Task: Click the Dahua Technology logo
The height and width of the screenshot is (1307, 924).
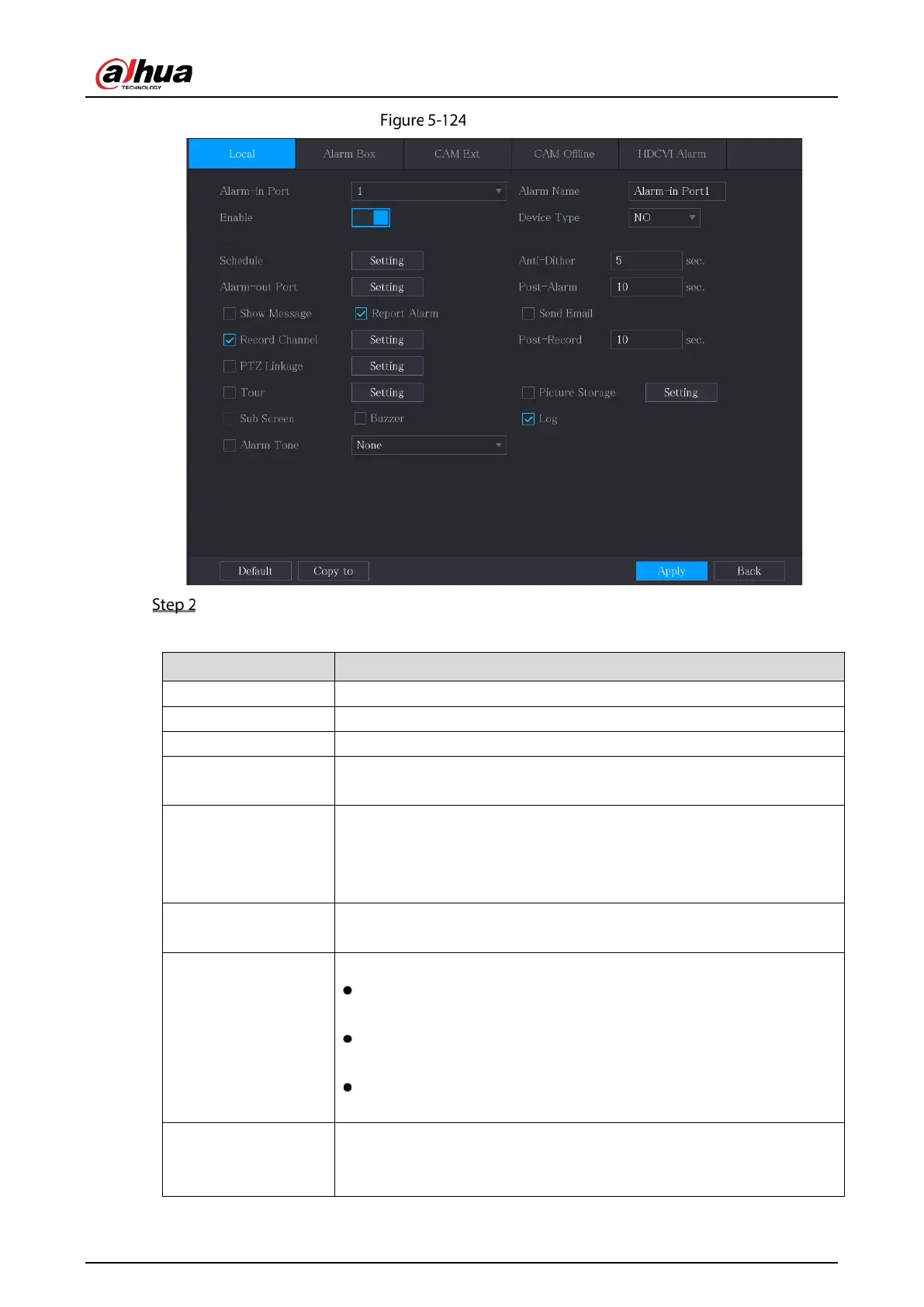Action: pyautogui.click(x=144, y=75)
